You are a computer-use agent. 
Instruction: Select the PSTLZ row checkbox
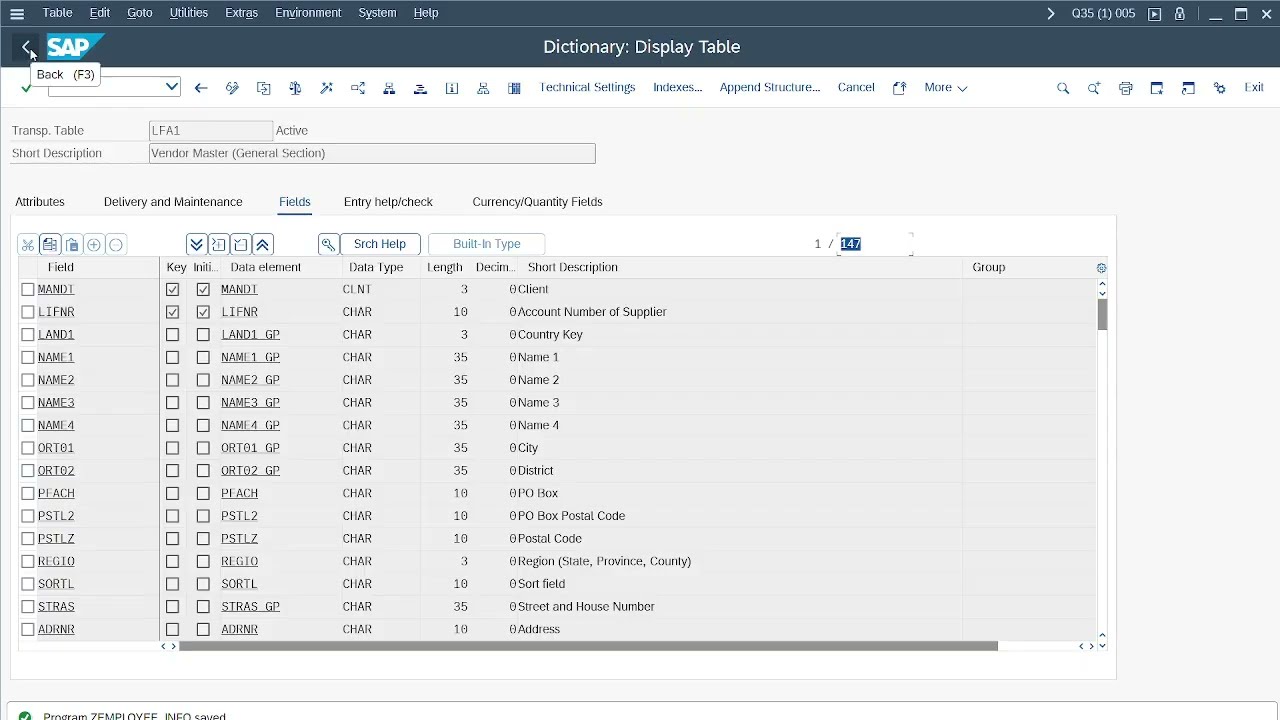[x=28, y=539]
